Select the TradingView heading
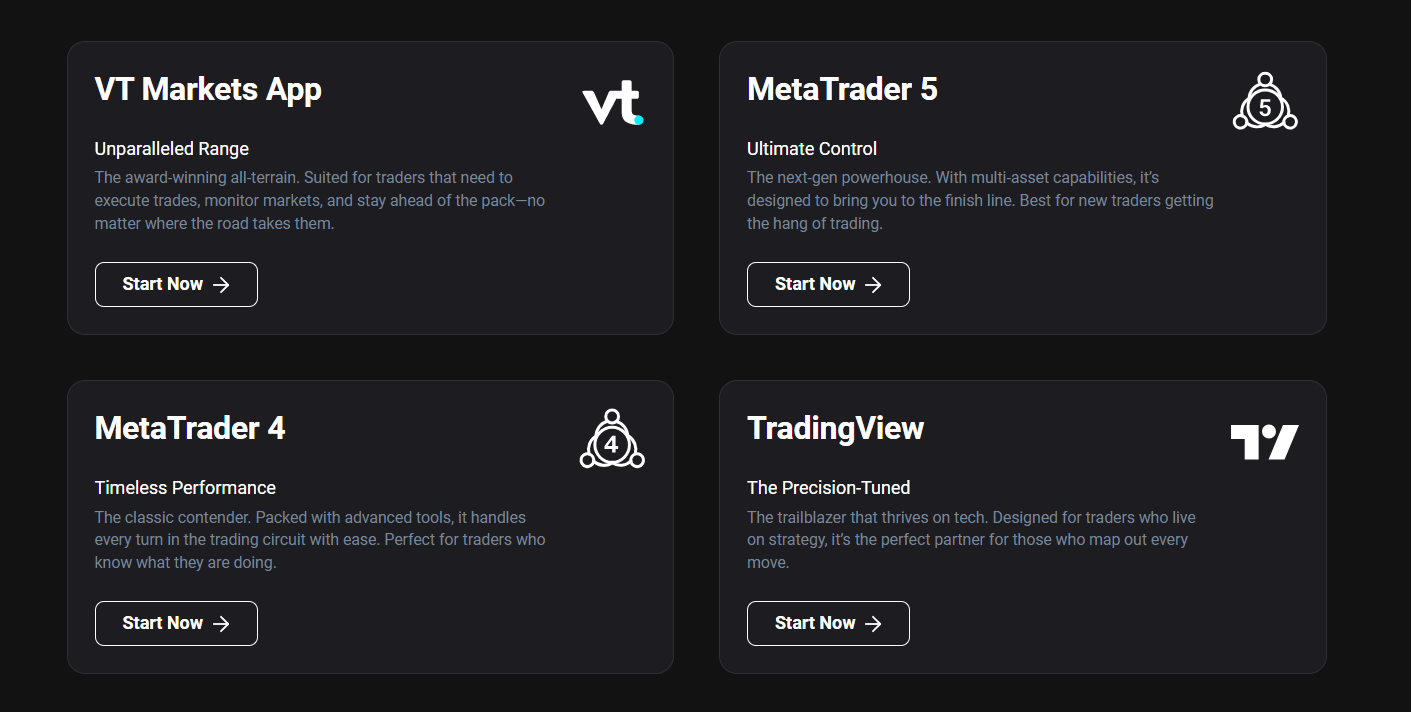This screenshot has width=1411, height=712. pyautogui.click(x=835, y=429)
